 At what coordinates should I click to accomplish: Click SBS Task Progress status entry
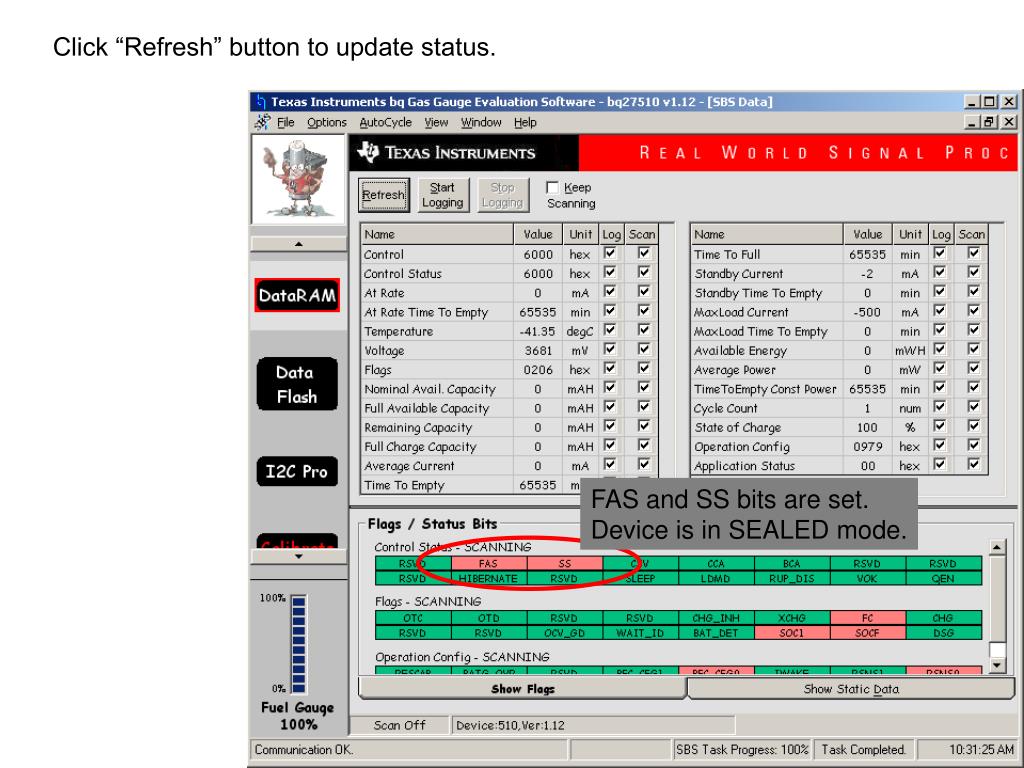742,750
